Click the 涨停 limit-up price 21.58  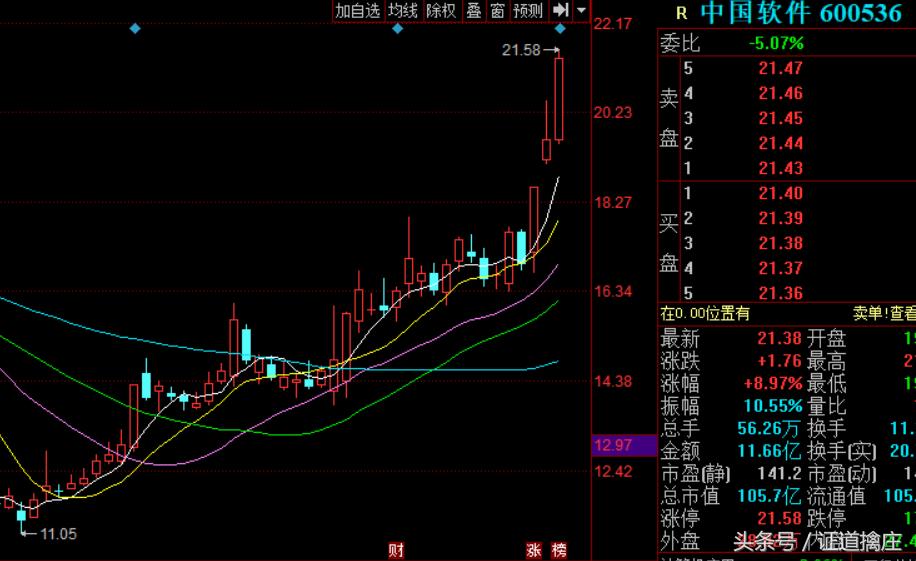click(779, 519)
